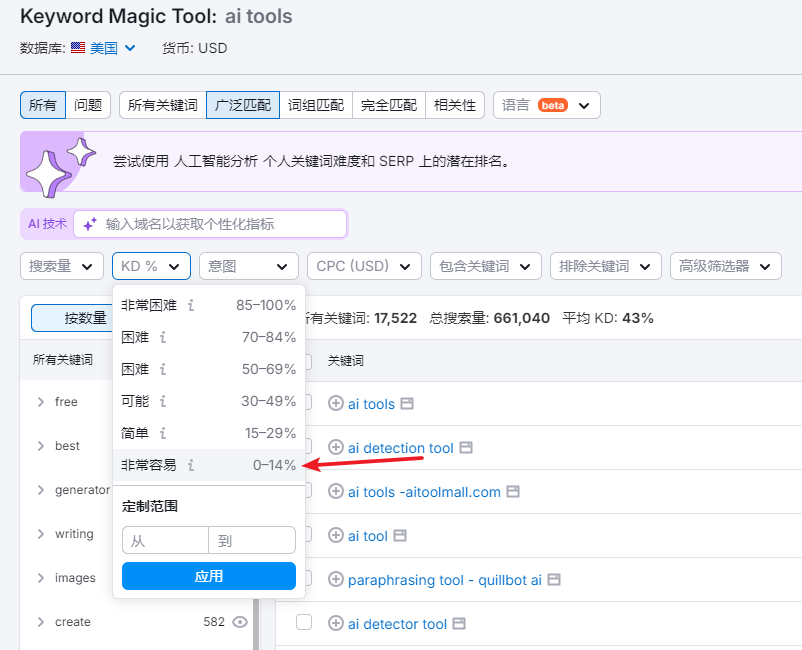
Task: Switch to the 问题 tab
Action: pos(88,105)
